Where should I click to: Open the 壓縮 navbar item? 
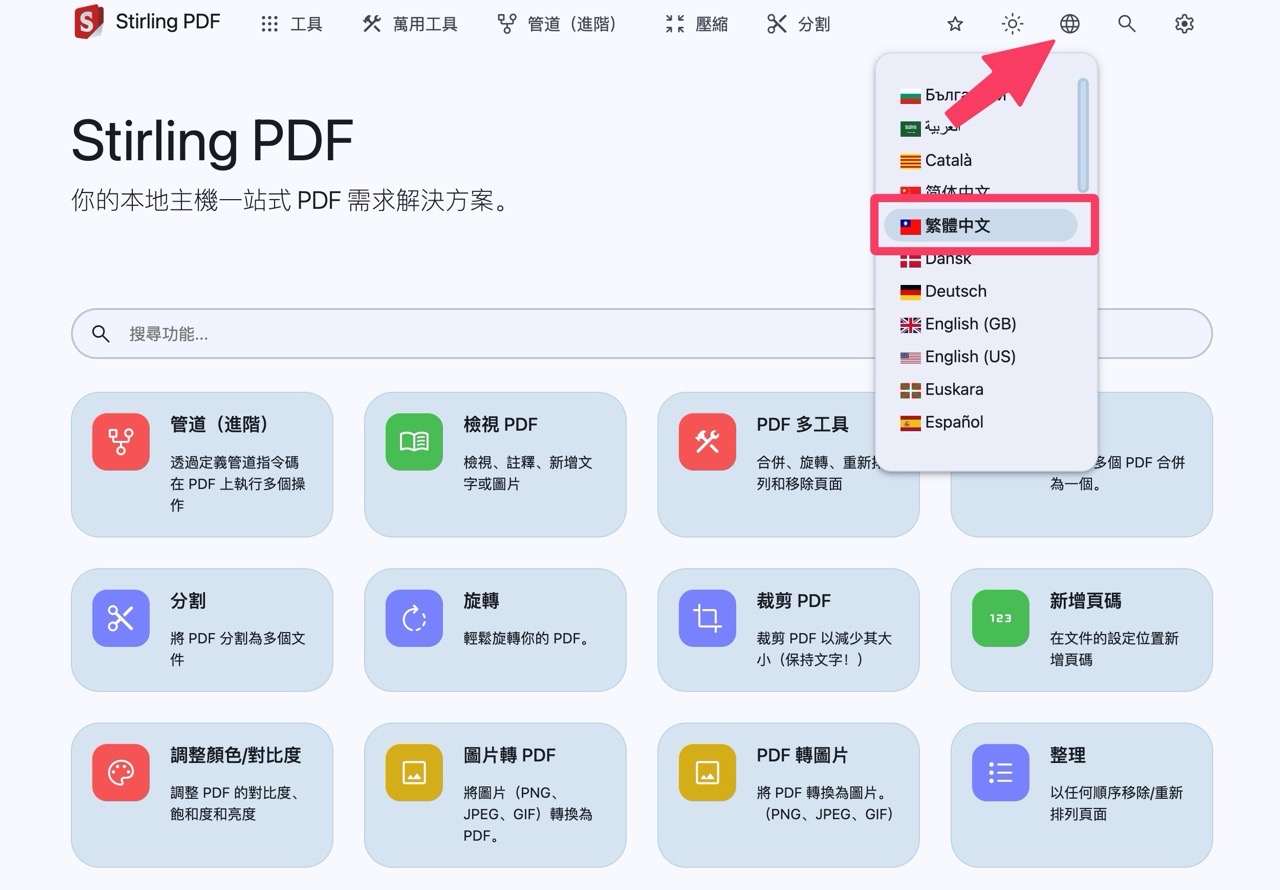[x=697, y=24]
